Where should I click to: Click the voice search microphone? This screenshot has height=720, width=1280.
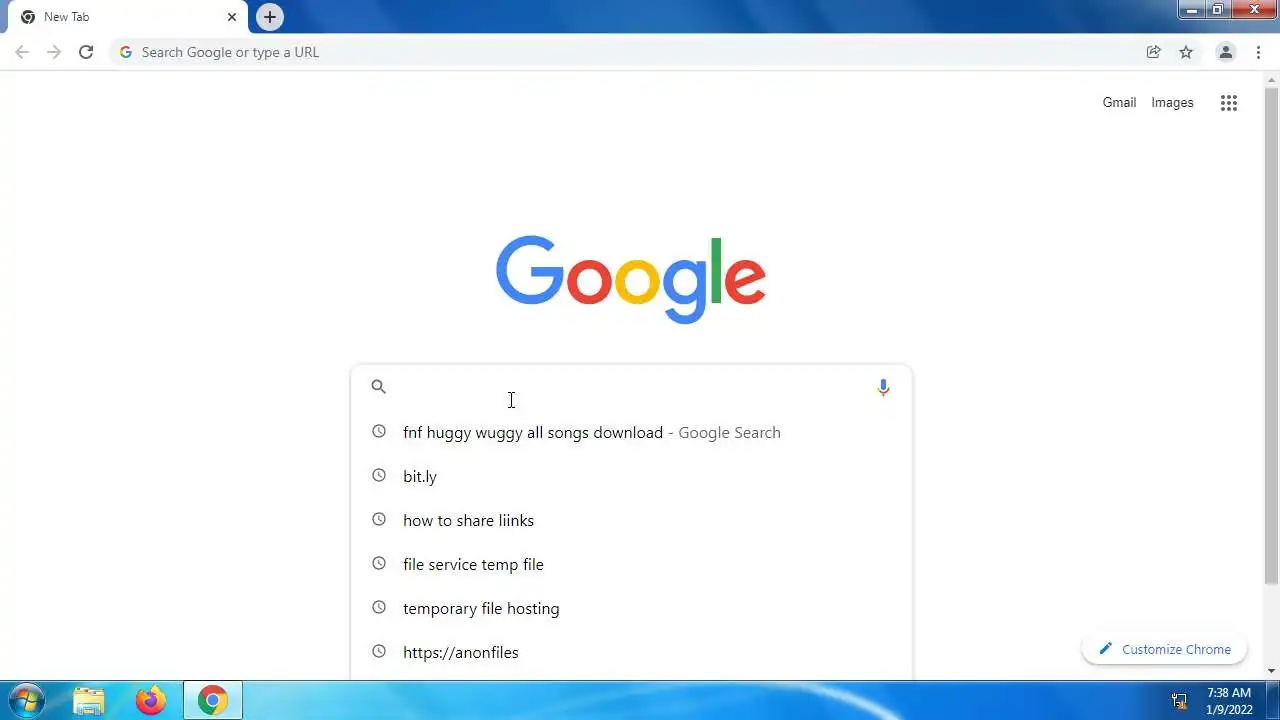883,387
